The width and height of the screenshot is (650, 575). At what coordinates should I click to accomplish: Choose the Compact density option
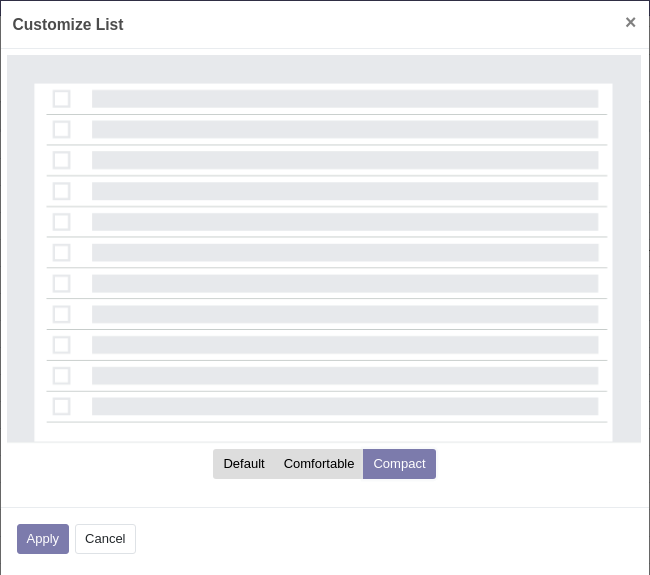[x=399, y=463]
